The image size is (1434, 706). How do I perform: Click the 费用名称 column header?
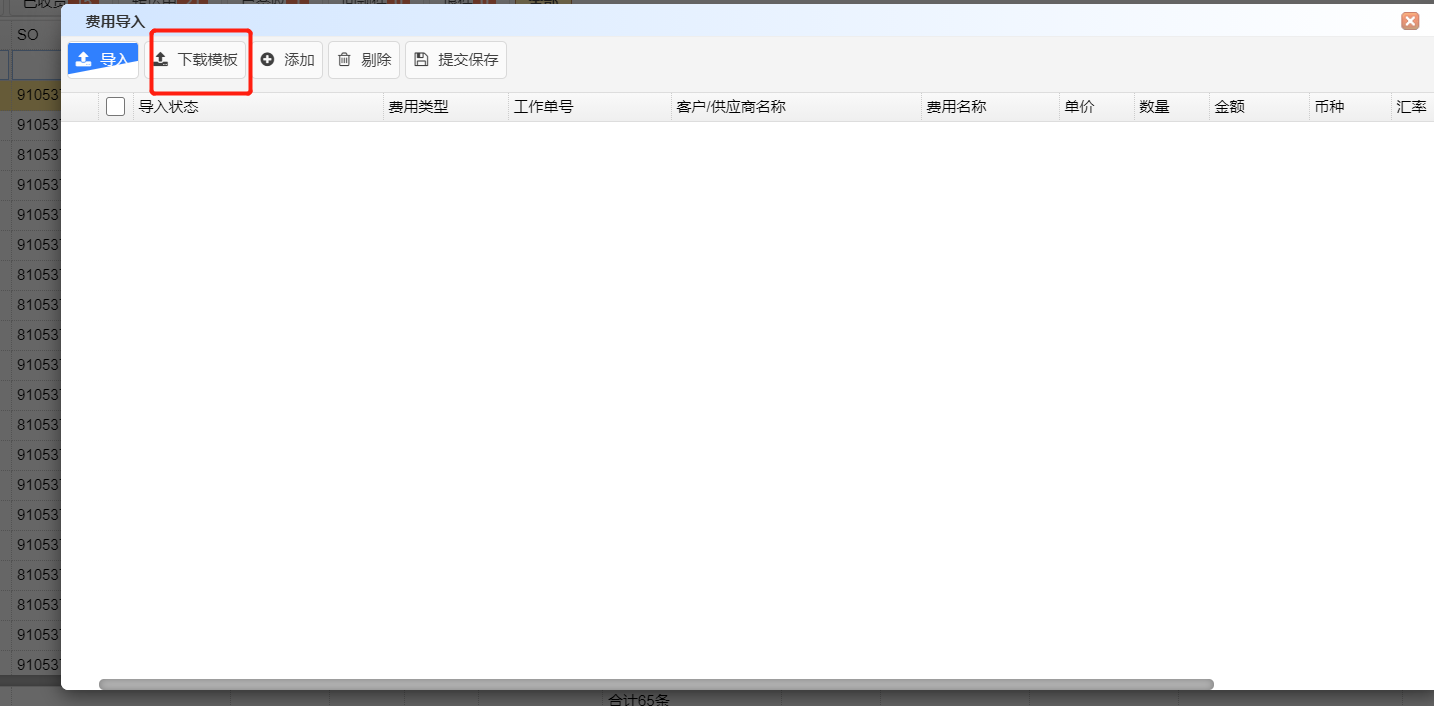point(990,107)
